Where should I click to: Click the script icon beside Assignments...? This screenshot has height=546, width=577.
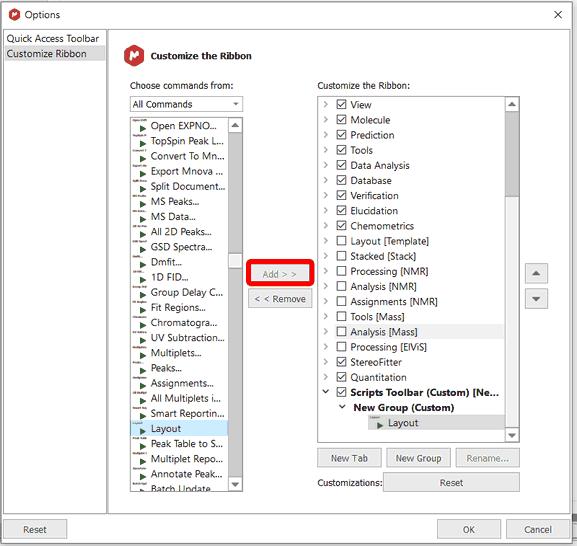click(x=140, y=383)
